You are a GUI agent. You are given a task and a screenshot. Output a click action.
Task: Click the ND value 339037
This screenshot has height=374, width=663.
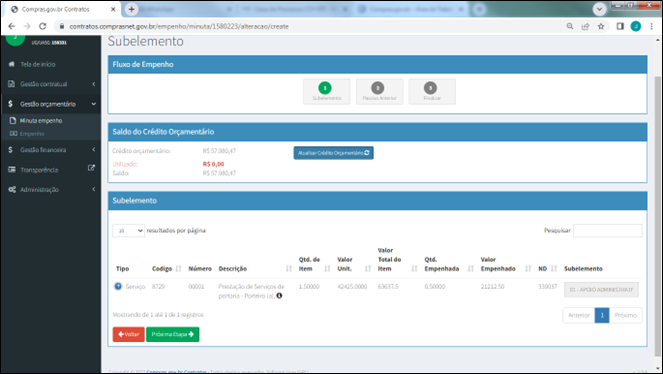[x=548, y=287]
